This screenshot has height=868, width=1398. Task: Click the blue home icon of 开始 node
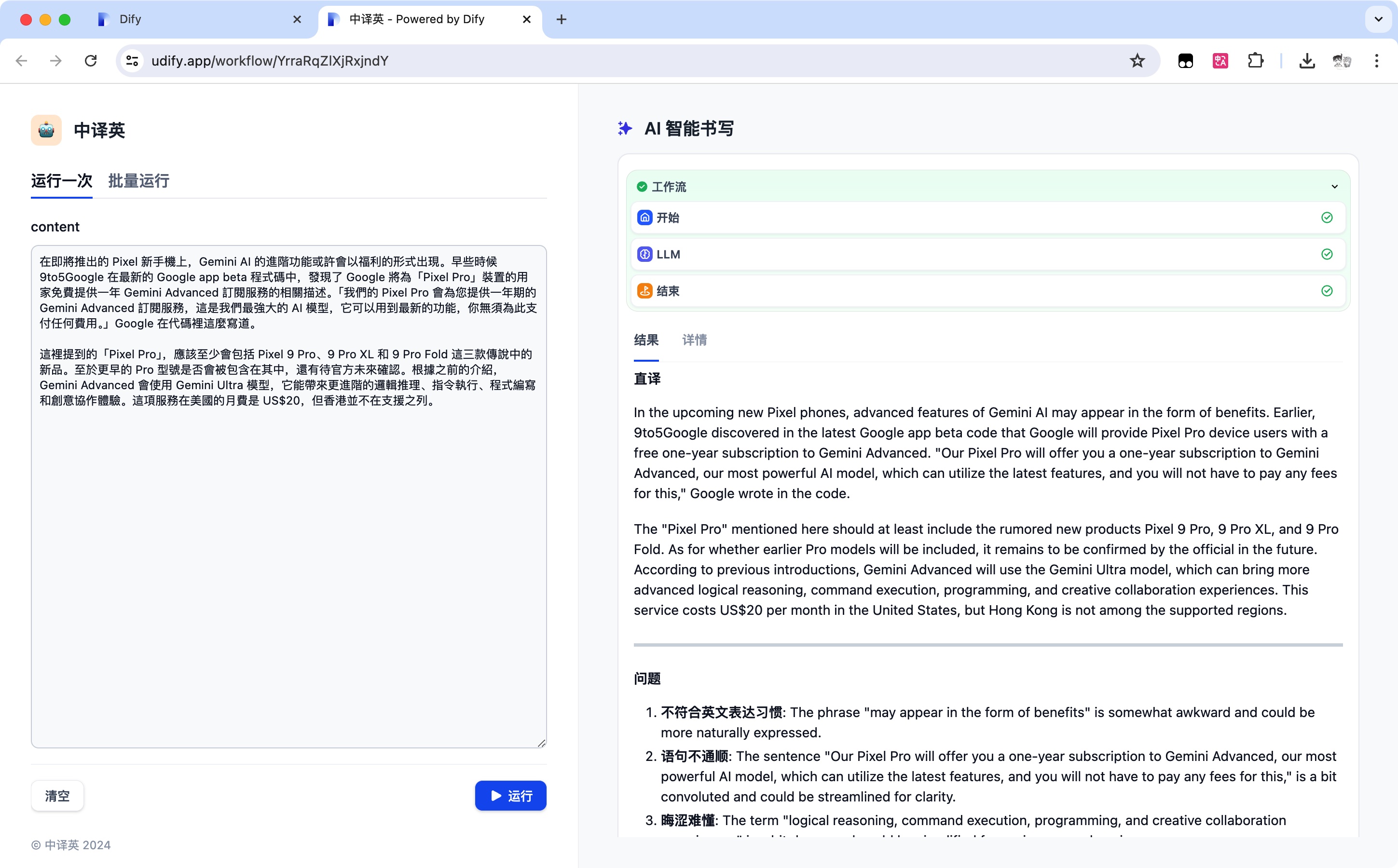pos(645,217)
